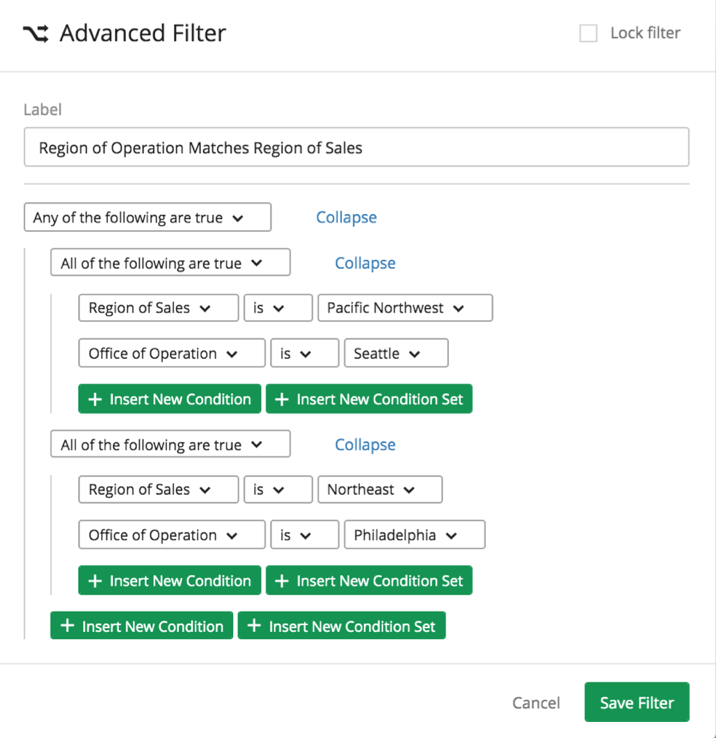Open the Northeast value dropdown
Image resolution: width=716 pixels, height=738 pixels.
coord(380,489)
